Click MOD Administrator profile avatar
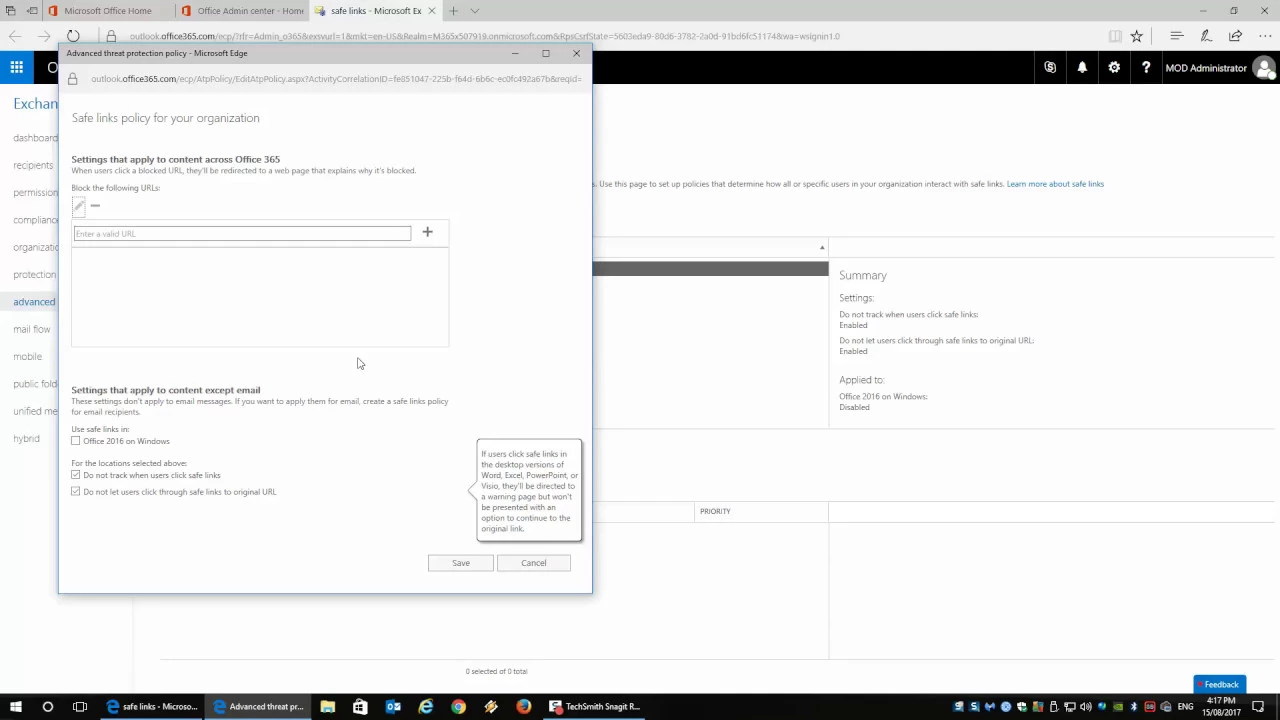This screenshot has width=1280, height=720. click(x=1264, y=68)
